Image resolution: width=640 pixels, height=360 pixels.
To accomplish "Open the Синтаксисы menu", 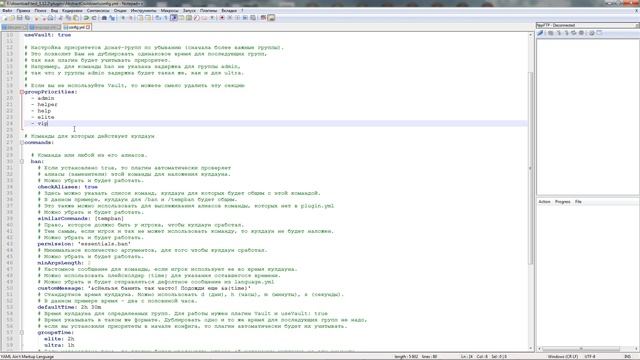I will coord(98,11).
